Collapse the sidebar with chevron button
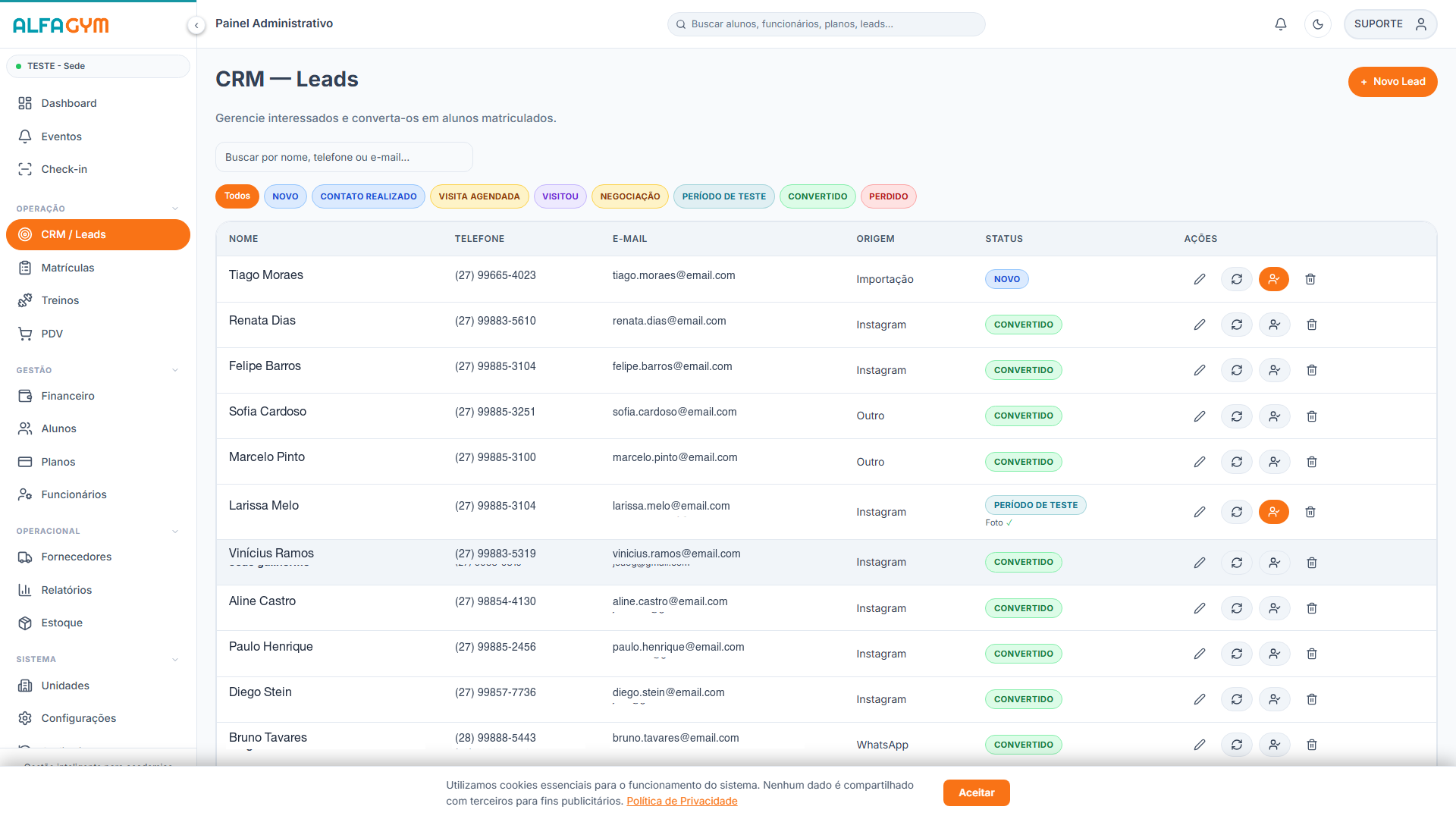The image size is (1456, 819). [x=196, y=26]
